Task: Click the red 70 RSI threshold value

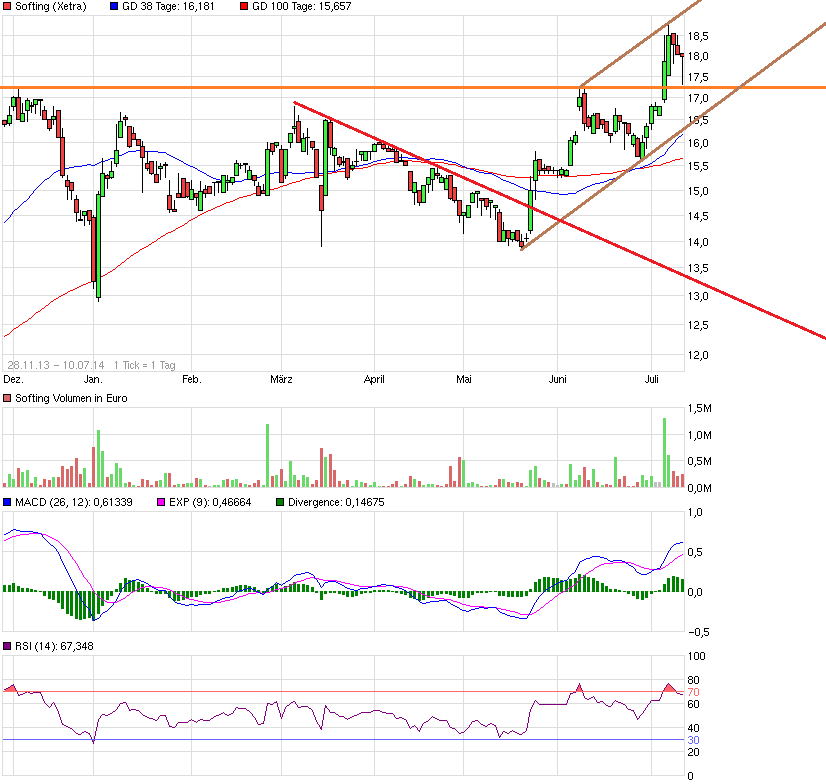Action: pos(693,692)
